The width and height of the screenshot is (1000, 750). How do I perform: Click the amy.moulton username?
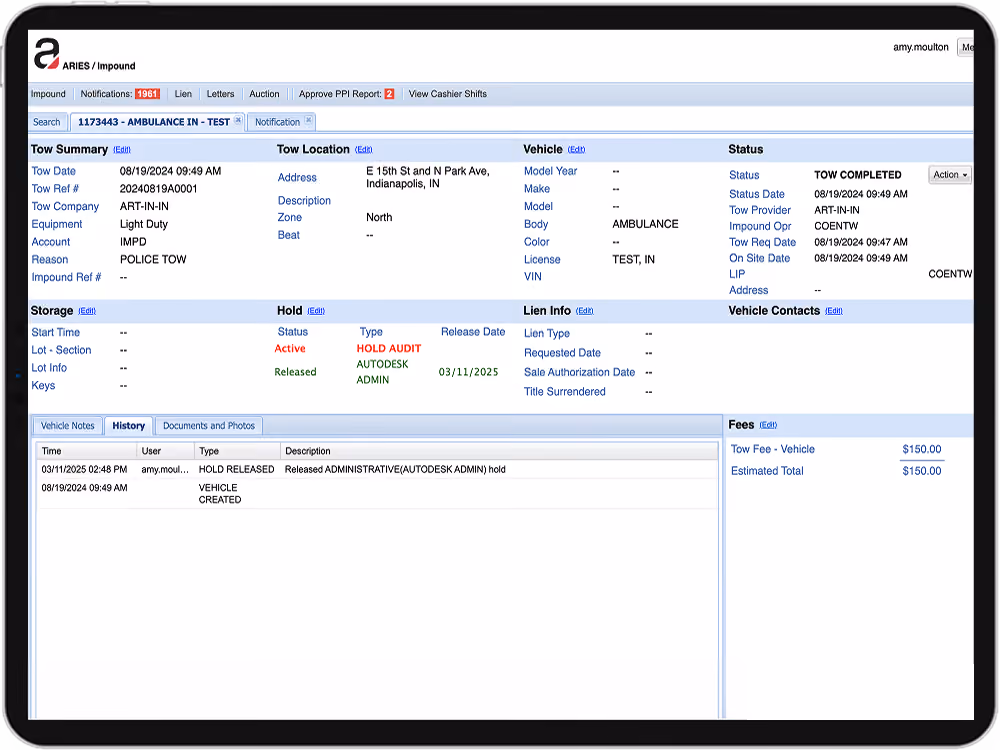click(920, 47)
